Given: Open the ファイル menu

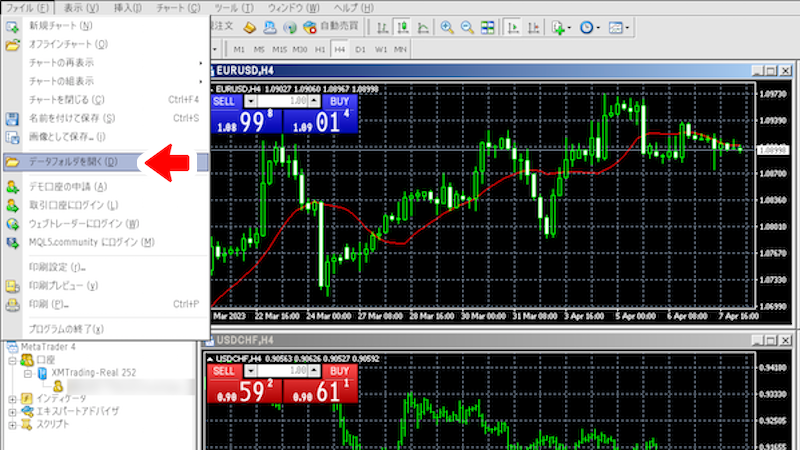Looking at the screenshot, I should pos(27,8).
